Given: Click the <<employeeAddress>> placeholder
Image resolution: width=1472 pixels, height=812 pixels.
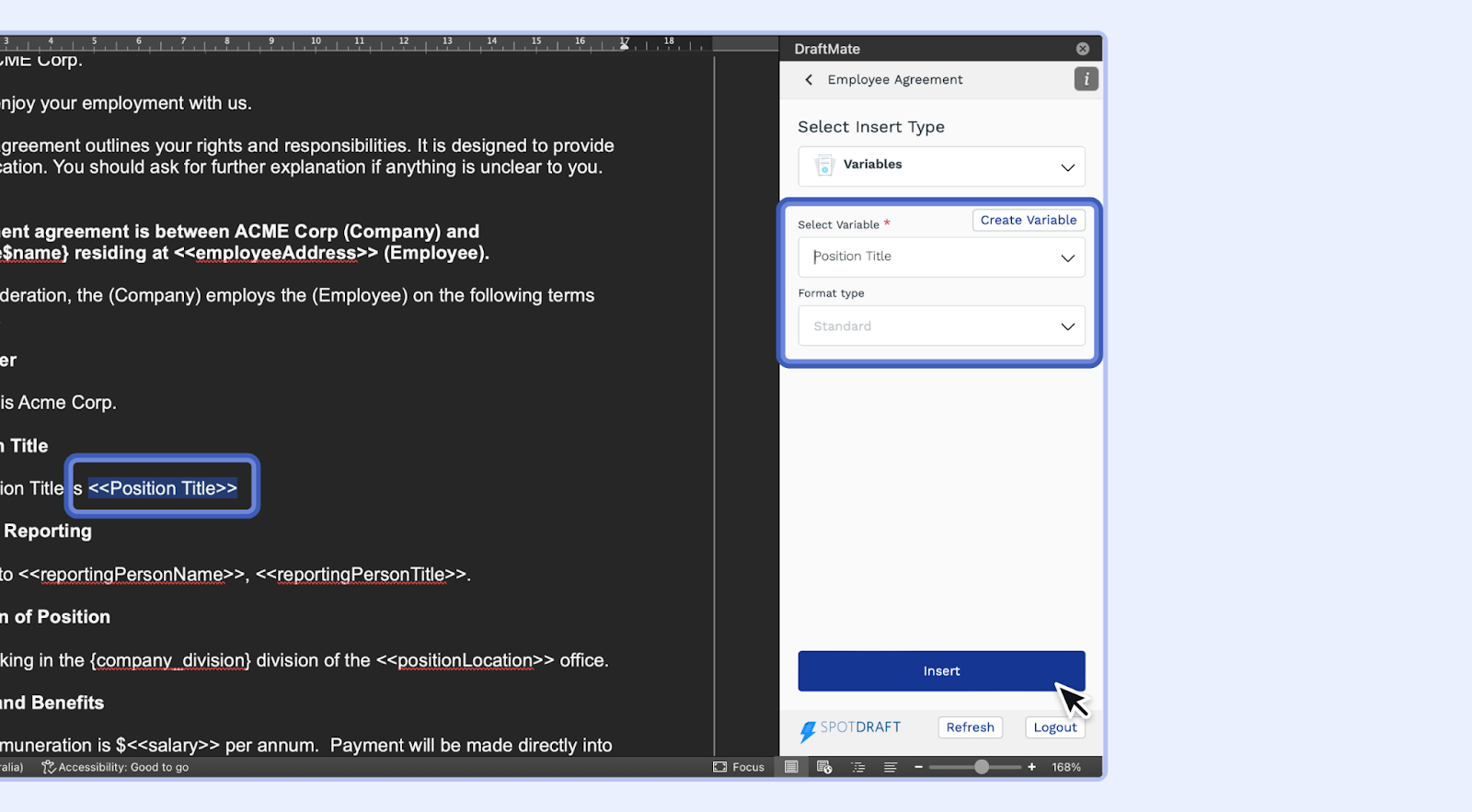Looking at the screenshot, I should [276, 253].
